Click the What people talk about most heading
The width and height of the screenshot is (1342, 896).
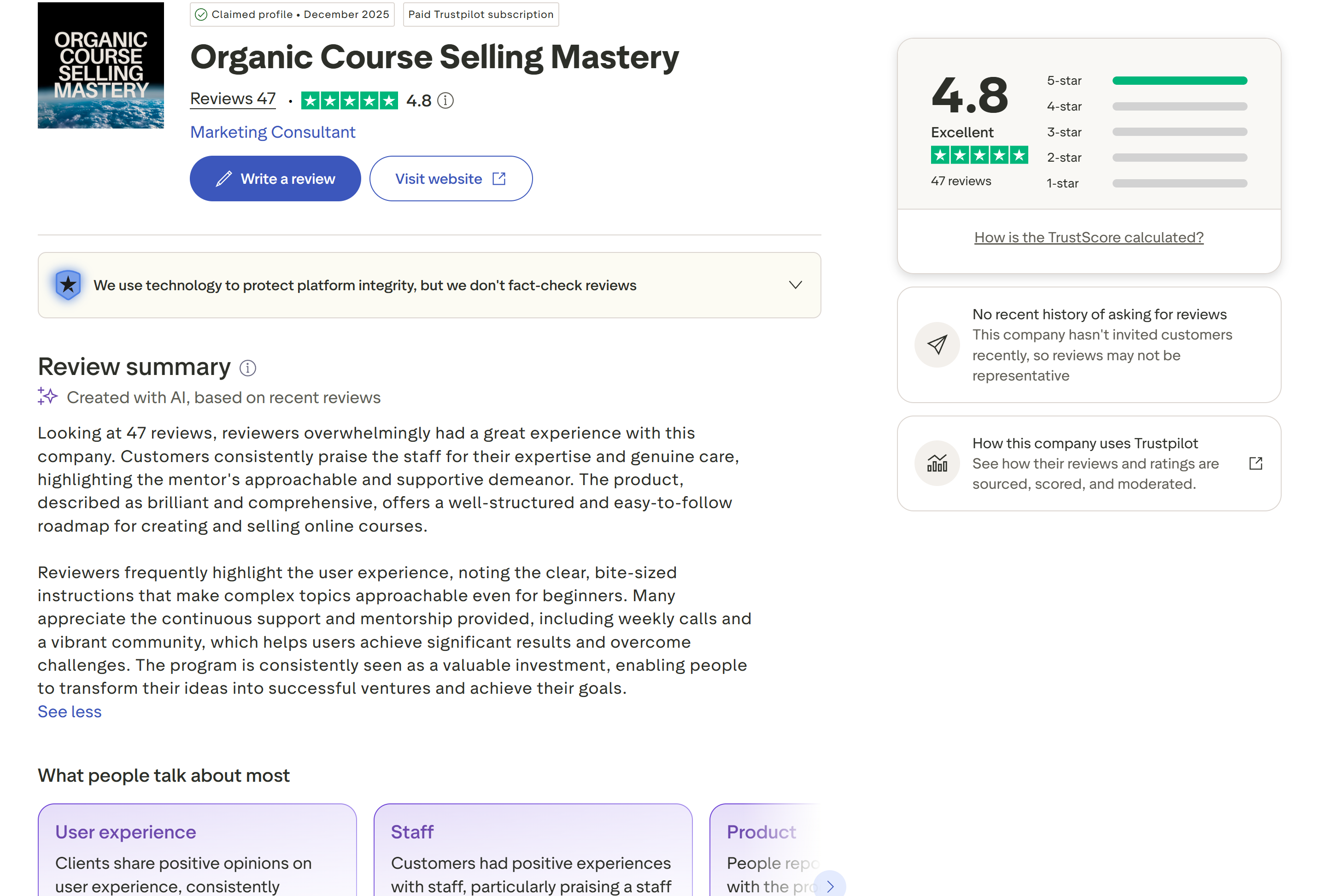coord(164,775)
